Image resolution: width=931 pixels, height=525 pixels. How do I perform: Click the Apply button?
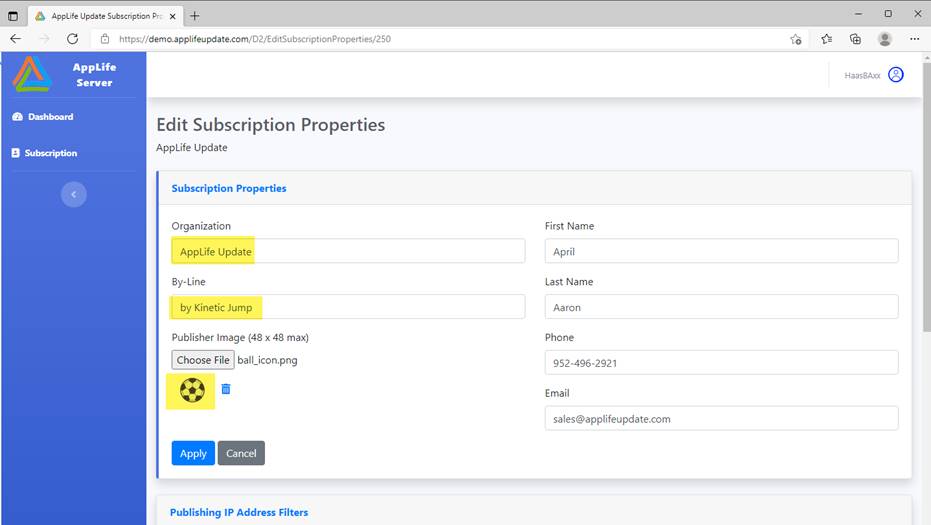point(193,453)
